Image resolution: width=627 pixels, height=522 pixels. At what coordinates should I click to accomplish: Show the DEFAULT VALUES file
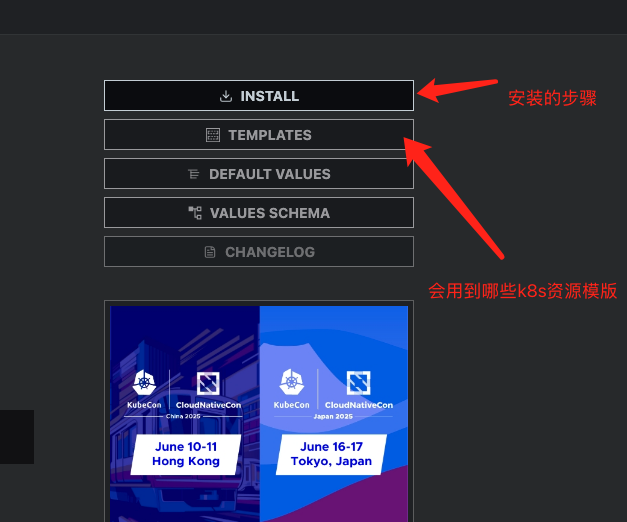(x=259, y=174)
